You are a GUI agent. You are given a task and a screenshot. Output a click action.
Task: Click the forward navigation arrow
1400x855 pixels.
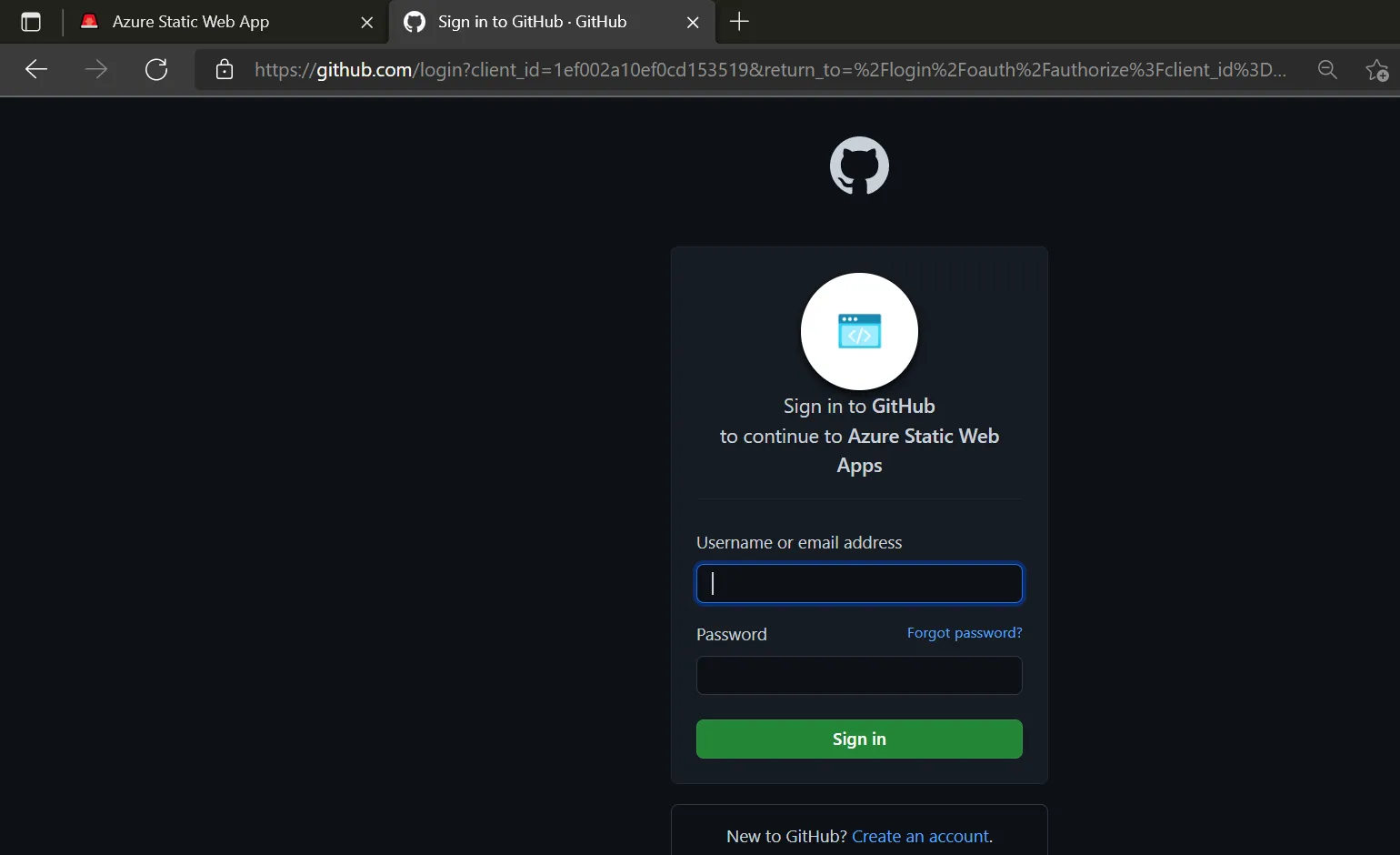click(x=95, y=70)
